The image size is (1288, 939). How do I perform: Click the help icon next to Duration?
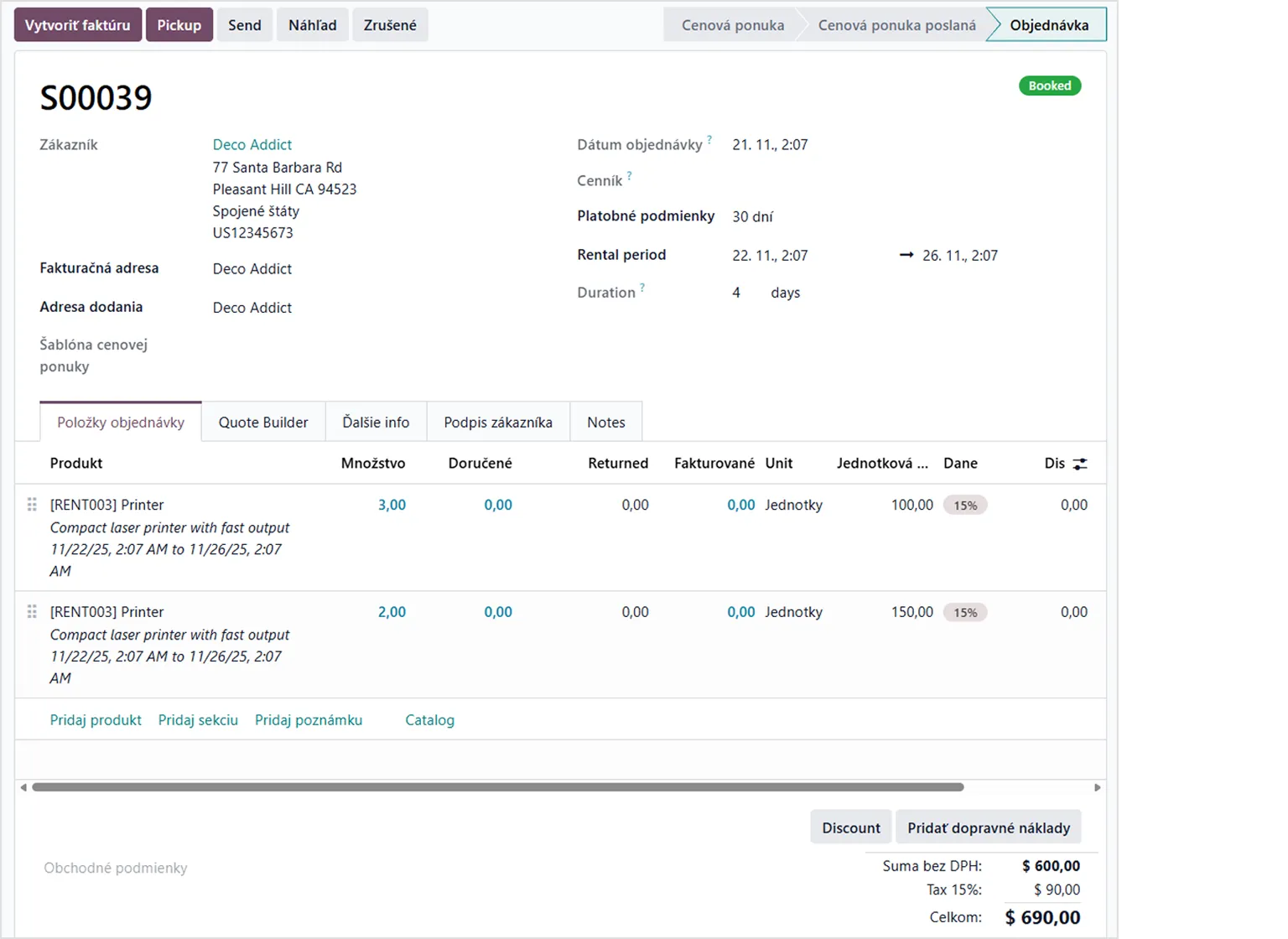[642, 288]
